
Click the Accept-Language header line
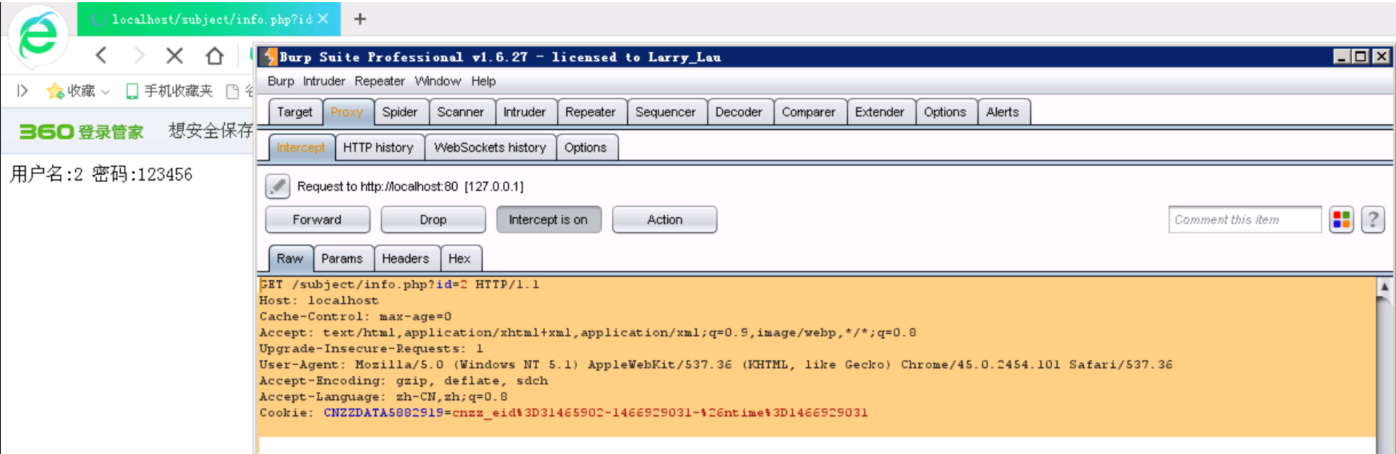pos(383,397)
